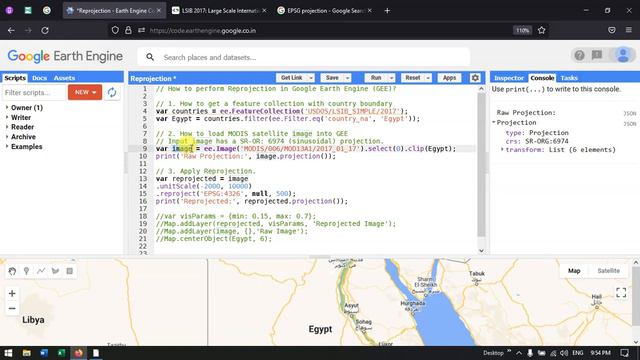This screenshot has width=640, height=360.
Task: Click the Apps button
Action: pyautogui.click(x=449, y=78)
